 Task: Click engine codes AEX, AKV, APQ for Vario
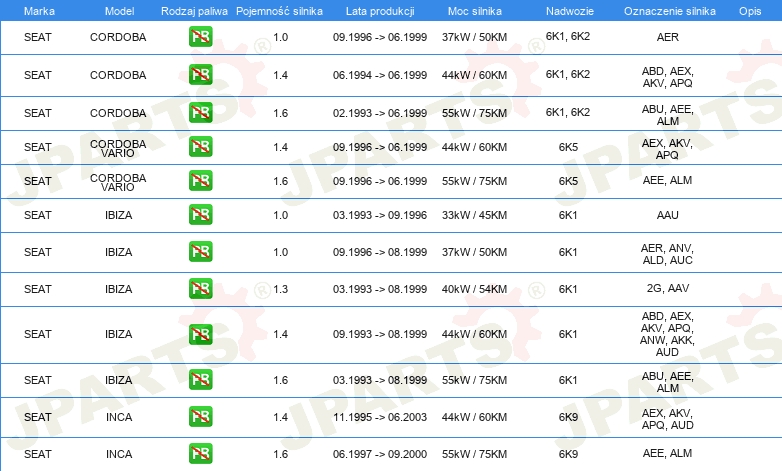(667, 149)
